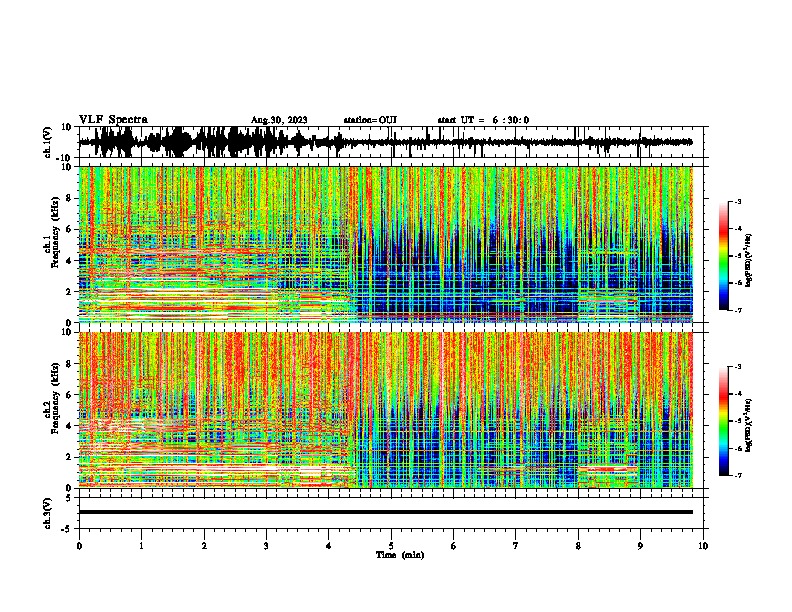The height and width of the screenshot is (612, 792).
Task: Click inside the ch.1 frequency spectrogram
Action: pos(386,244)
